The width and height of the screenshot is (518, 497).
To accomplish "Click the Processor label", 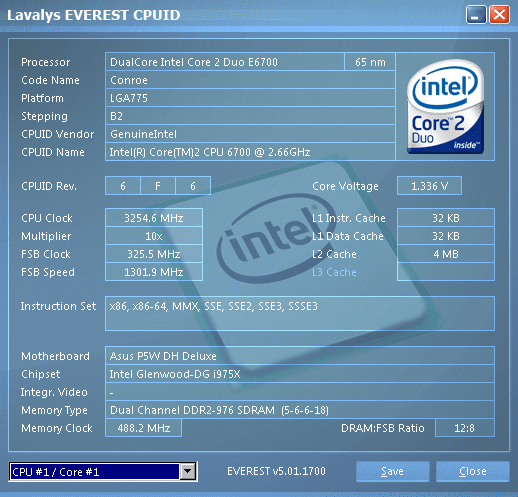I will [46, 62].
